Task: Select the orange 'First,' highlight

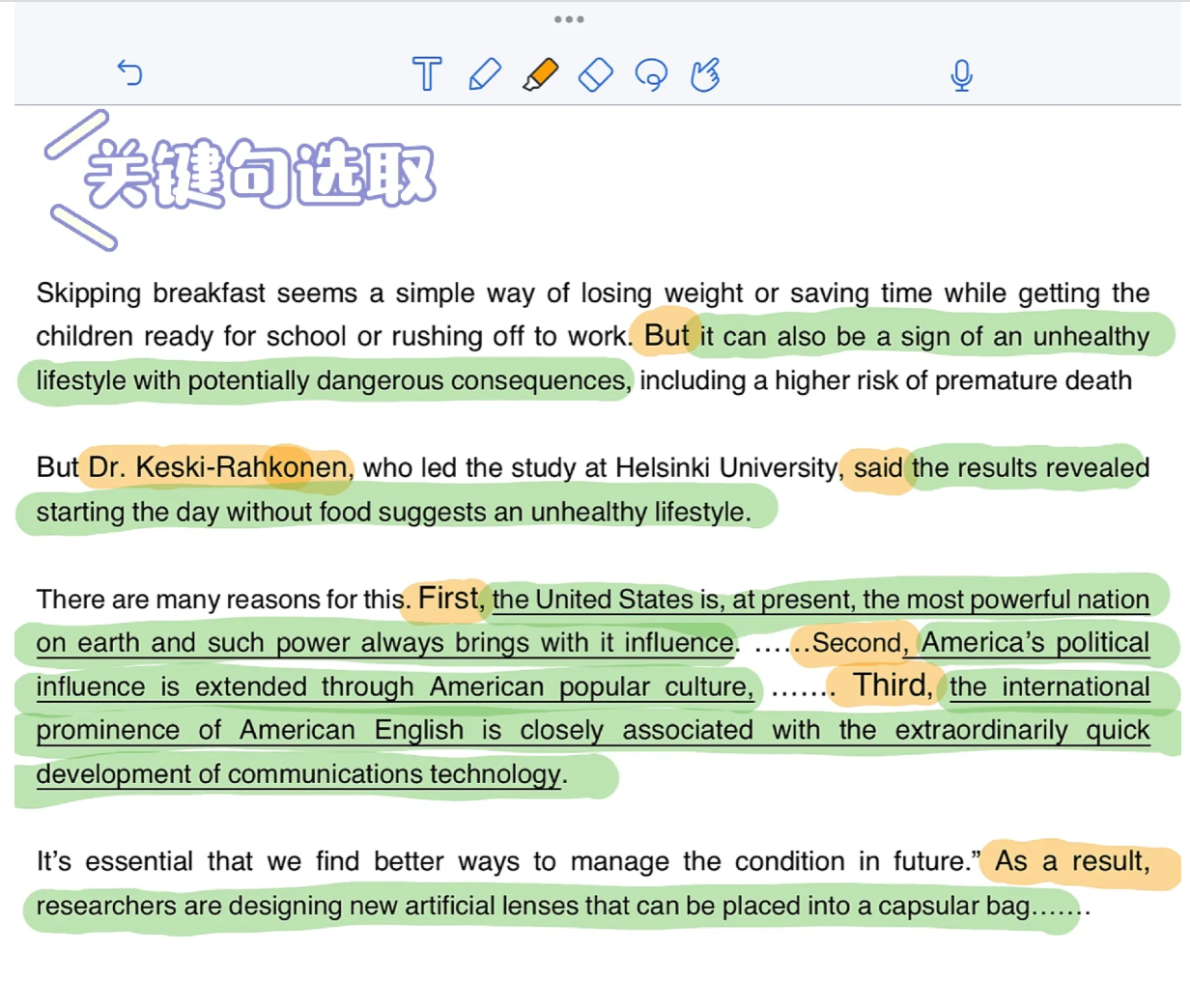Action: (x=448, y=599)
